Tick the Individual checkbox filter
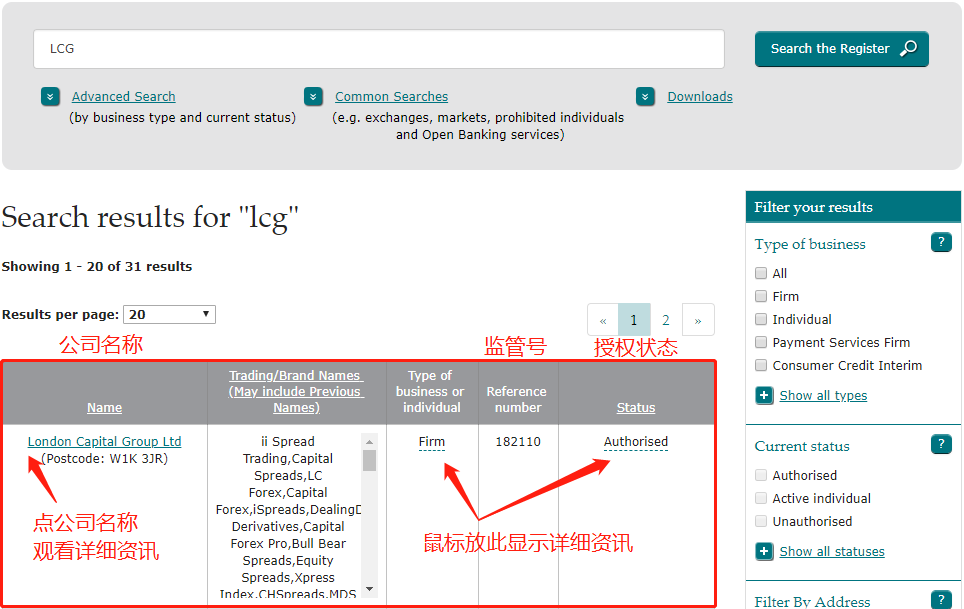 [762, 319]
